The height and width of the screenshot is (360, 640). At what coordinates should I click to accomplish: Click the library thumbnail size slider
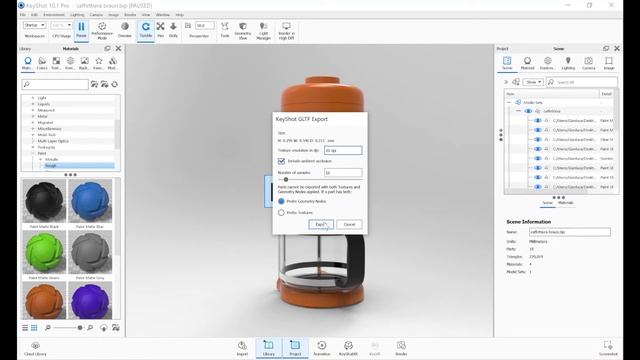80,328
